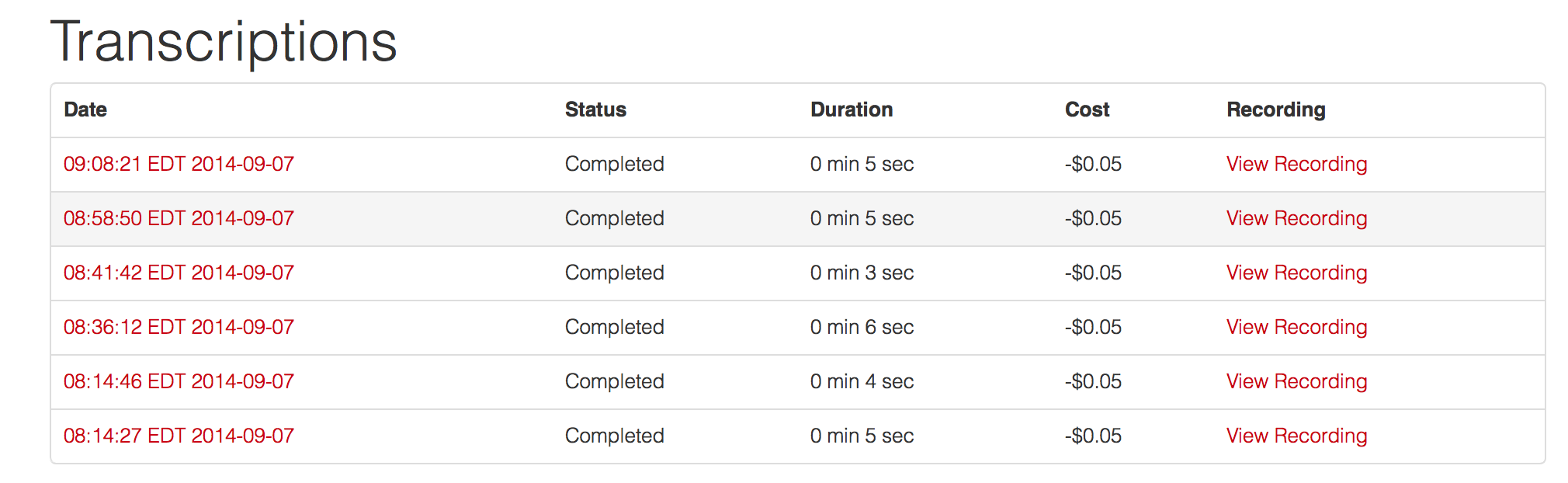Open the 08:14:27 EDT transcription link
Viewport: 1568px width, 483px height.
(x=179, y=436)
